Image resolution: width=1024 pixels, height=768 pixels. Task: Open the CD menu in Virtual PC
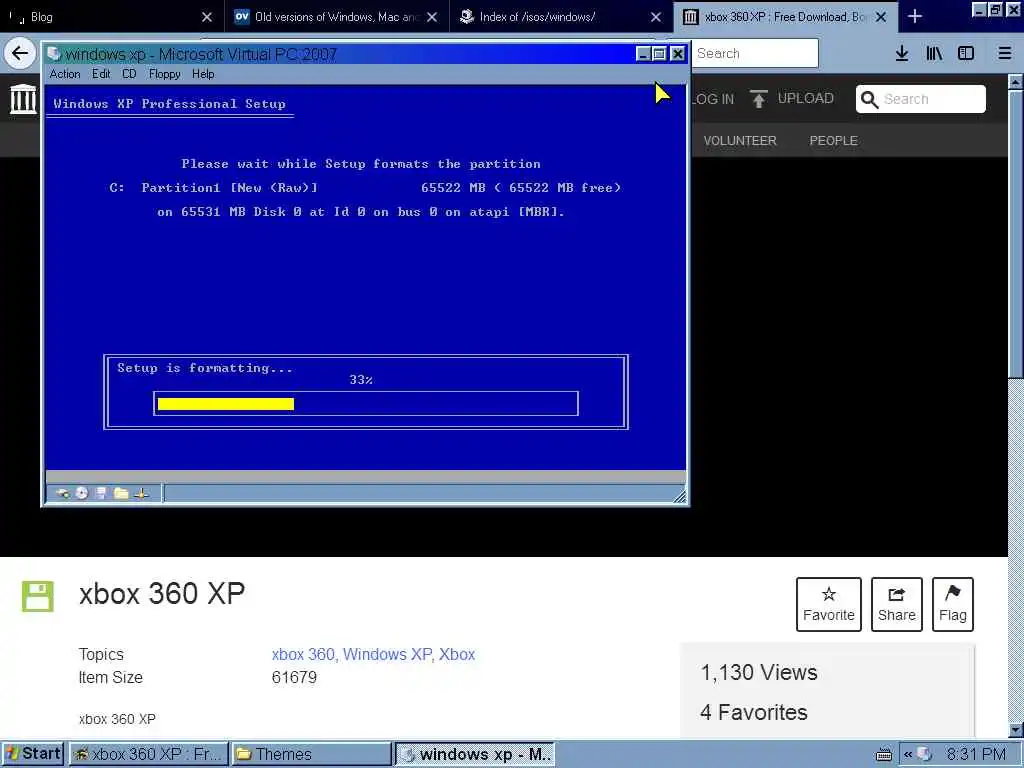tap(129, 74)
